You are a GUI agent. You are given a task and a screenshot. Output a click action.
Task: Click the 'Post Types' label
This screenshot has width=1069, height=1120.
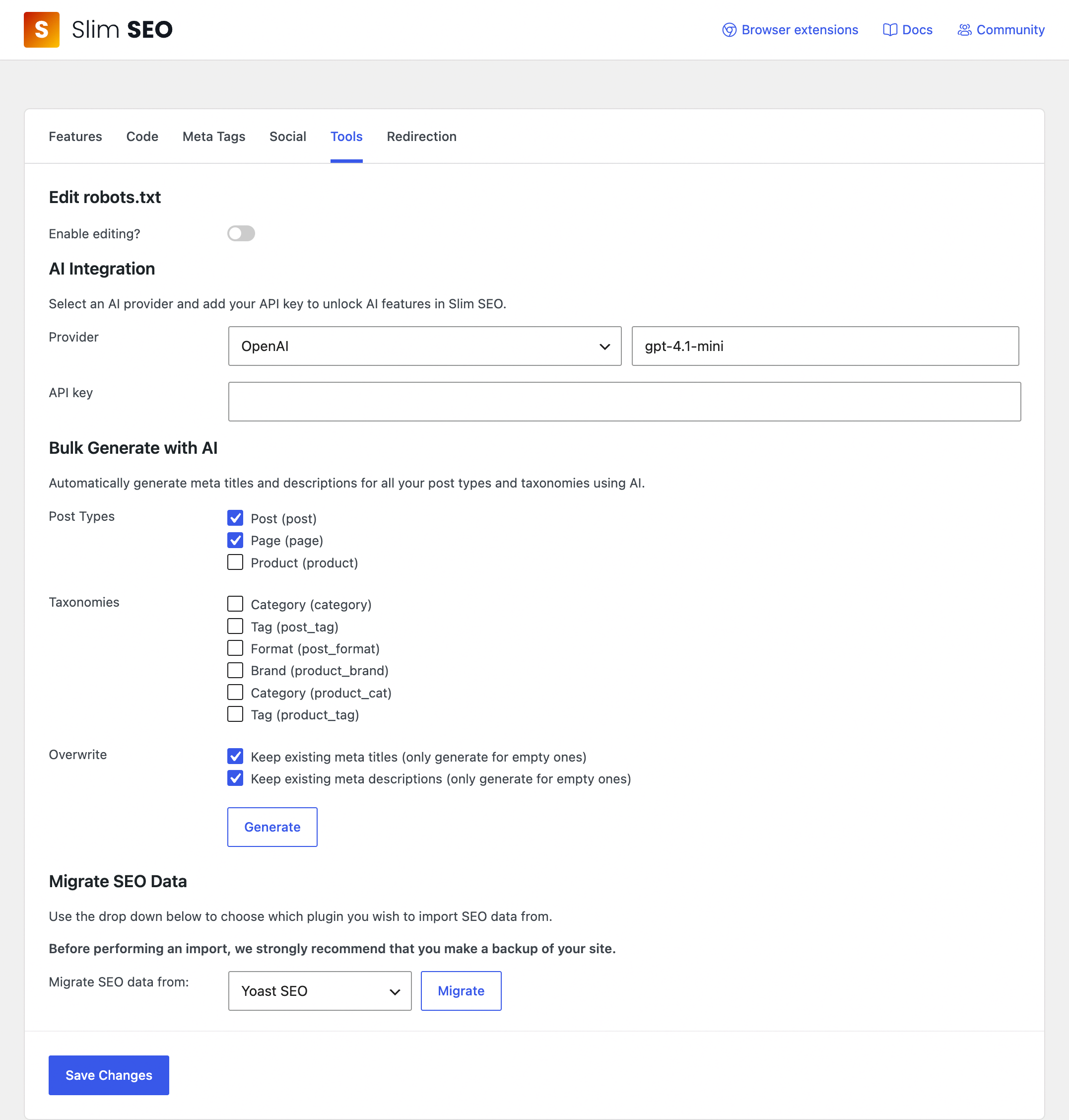[x=81, y=516]
